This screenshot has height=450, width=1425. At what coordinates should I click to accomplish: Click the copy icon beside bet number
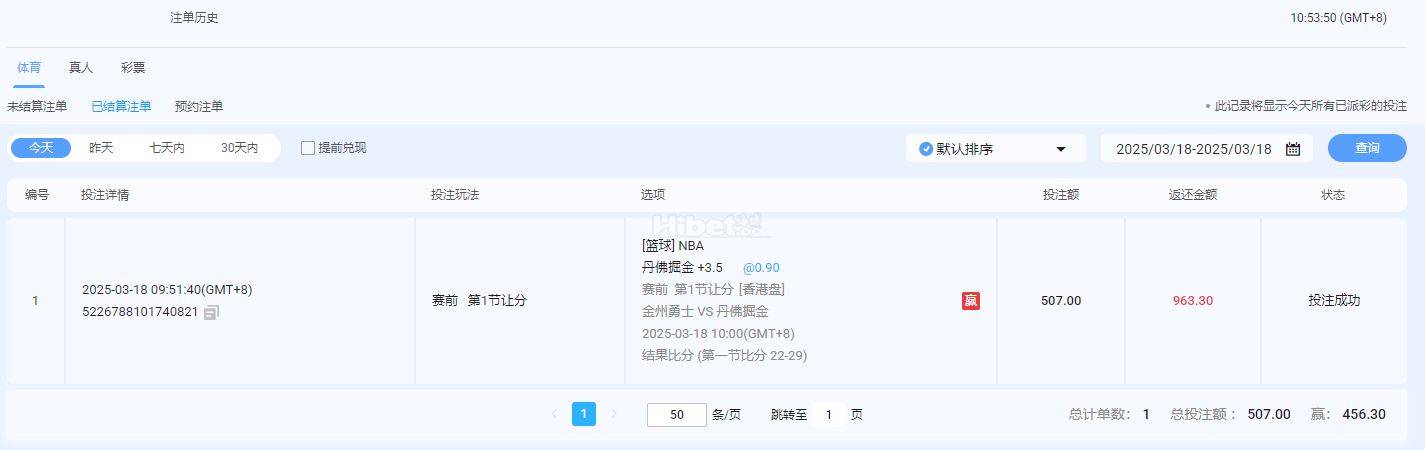[x=211, y=313]
